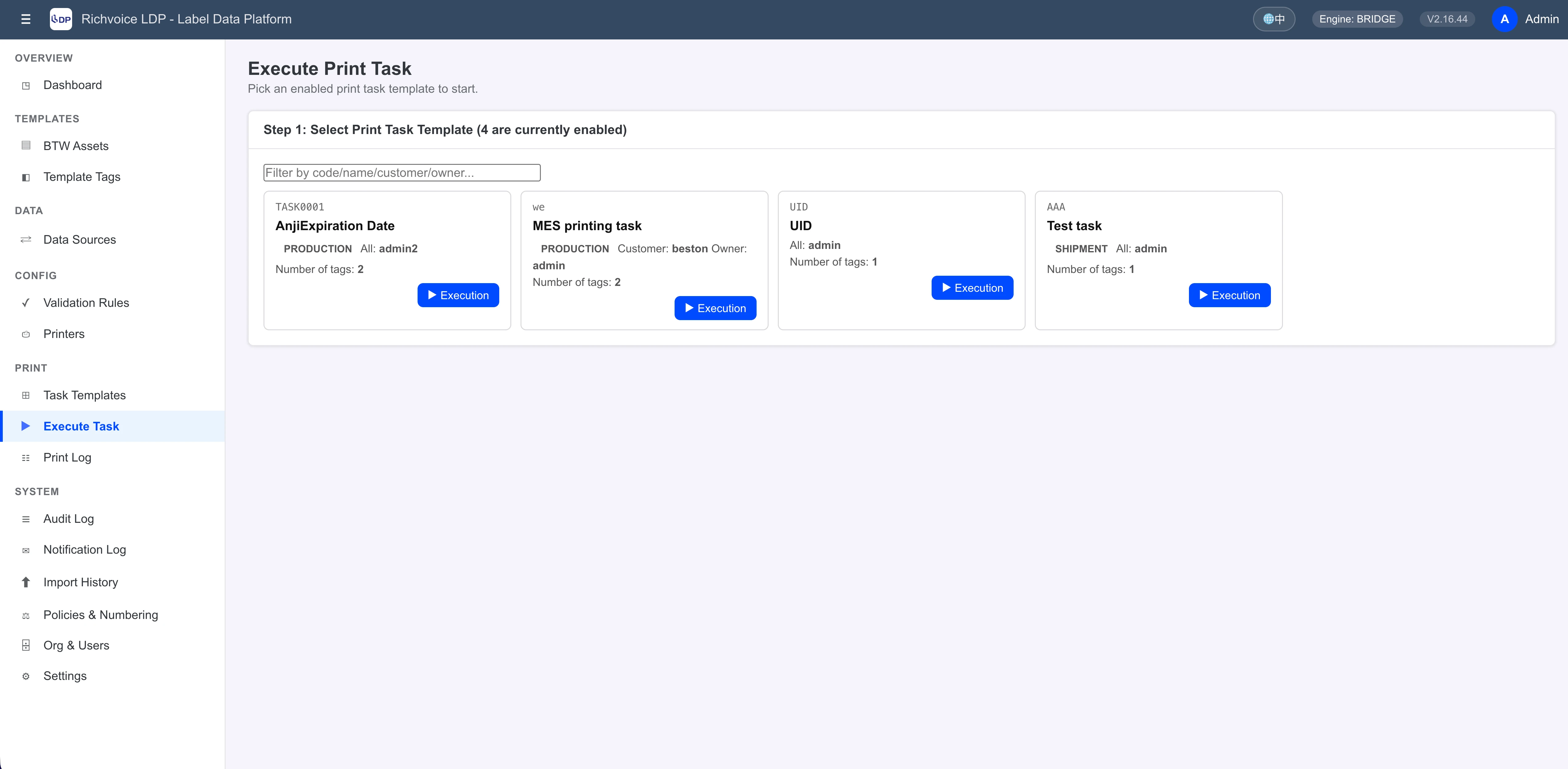Click the Settings gear icon
This screenshot has height=769, width=1568.
(26, 677)
